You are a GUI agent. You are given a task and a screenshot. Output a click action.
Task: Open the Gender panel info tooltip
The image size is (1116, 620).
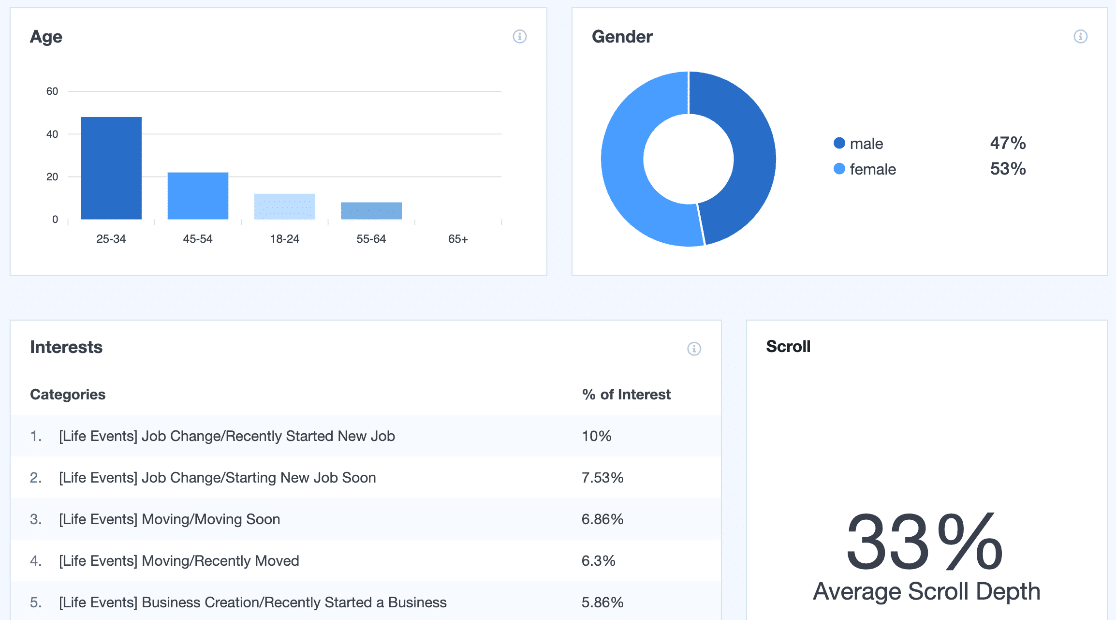pos(1080,36)
